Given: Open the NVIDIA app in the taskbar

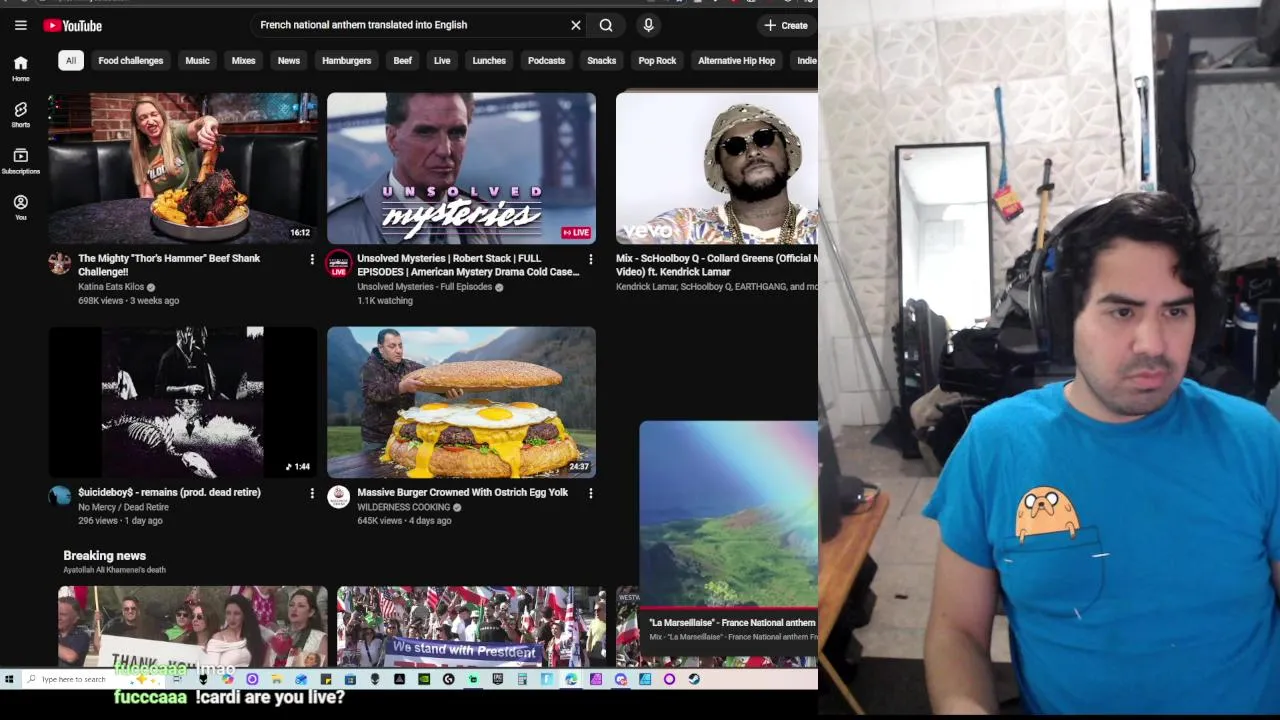Looking at the screenshot, I should pos(424,679).
